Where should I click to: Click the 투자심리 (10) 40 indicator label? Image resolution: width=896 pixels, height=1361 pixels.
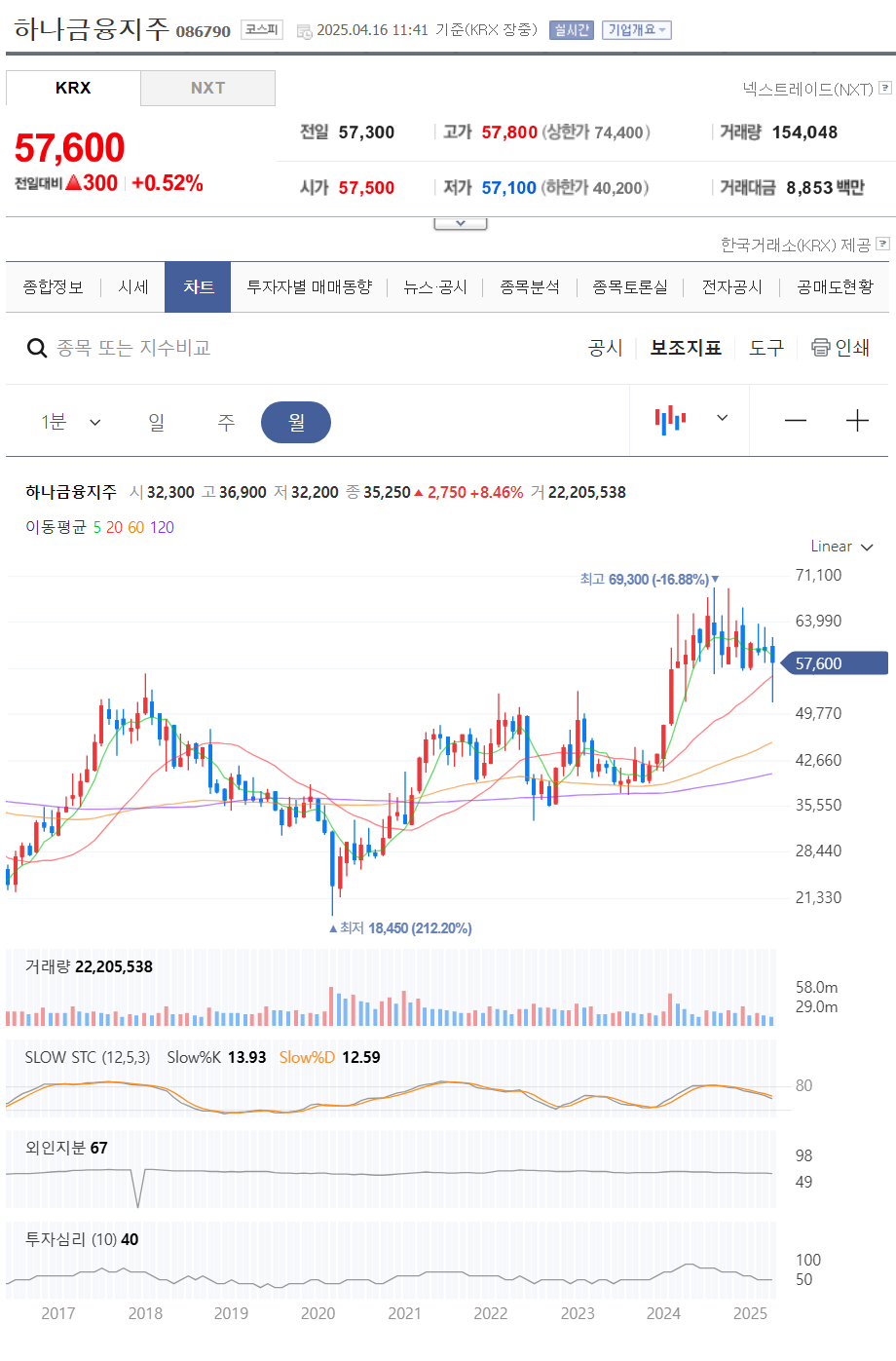click(82, 1239)
